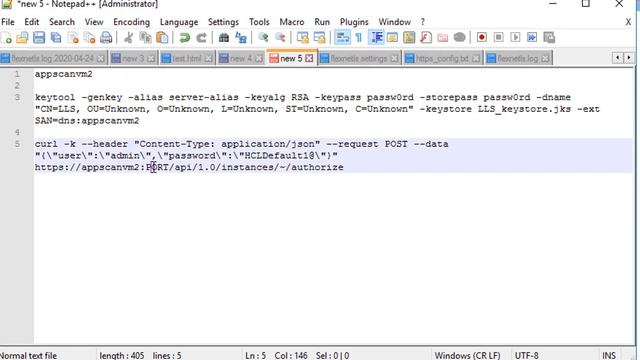The width and height of the screenshot is (640, 360).
Task: Open the Window menu
Action: 394,22
